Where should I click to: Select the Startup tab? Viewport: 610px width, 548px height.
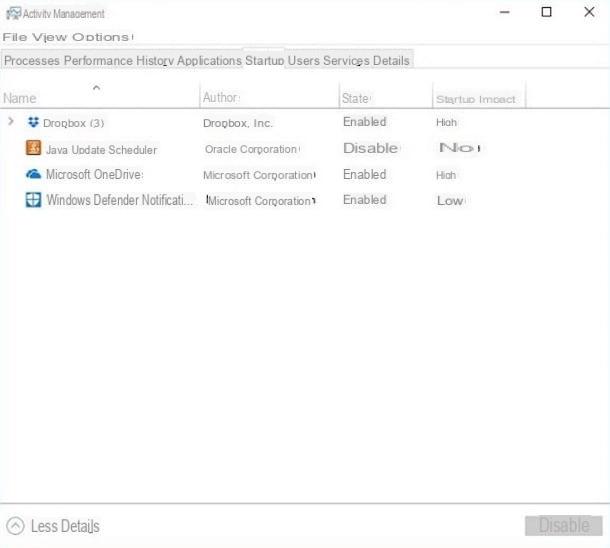tap(265, 61)
